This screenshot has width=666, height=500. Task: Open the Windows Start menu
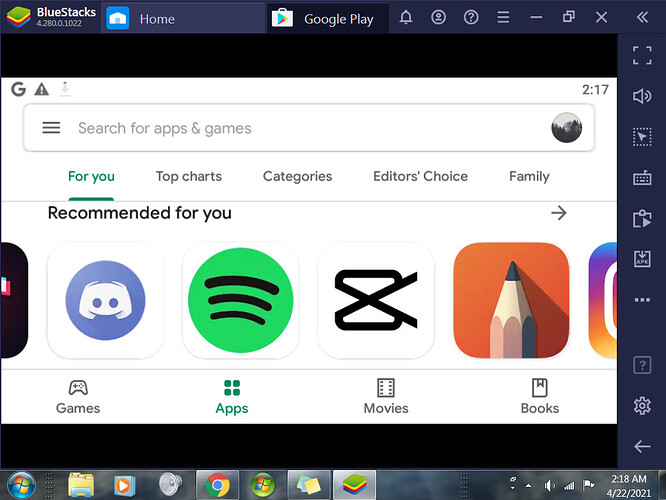pyautogui.click(x=21, y=485)
